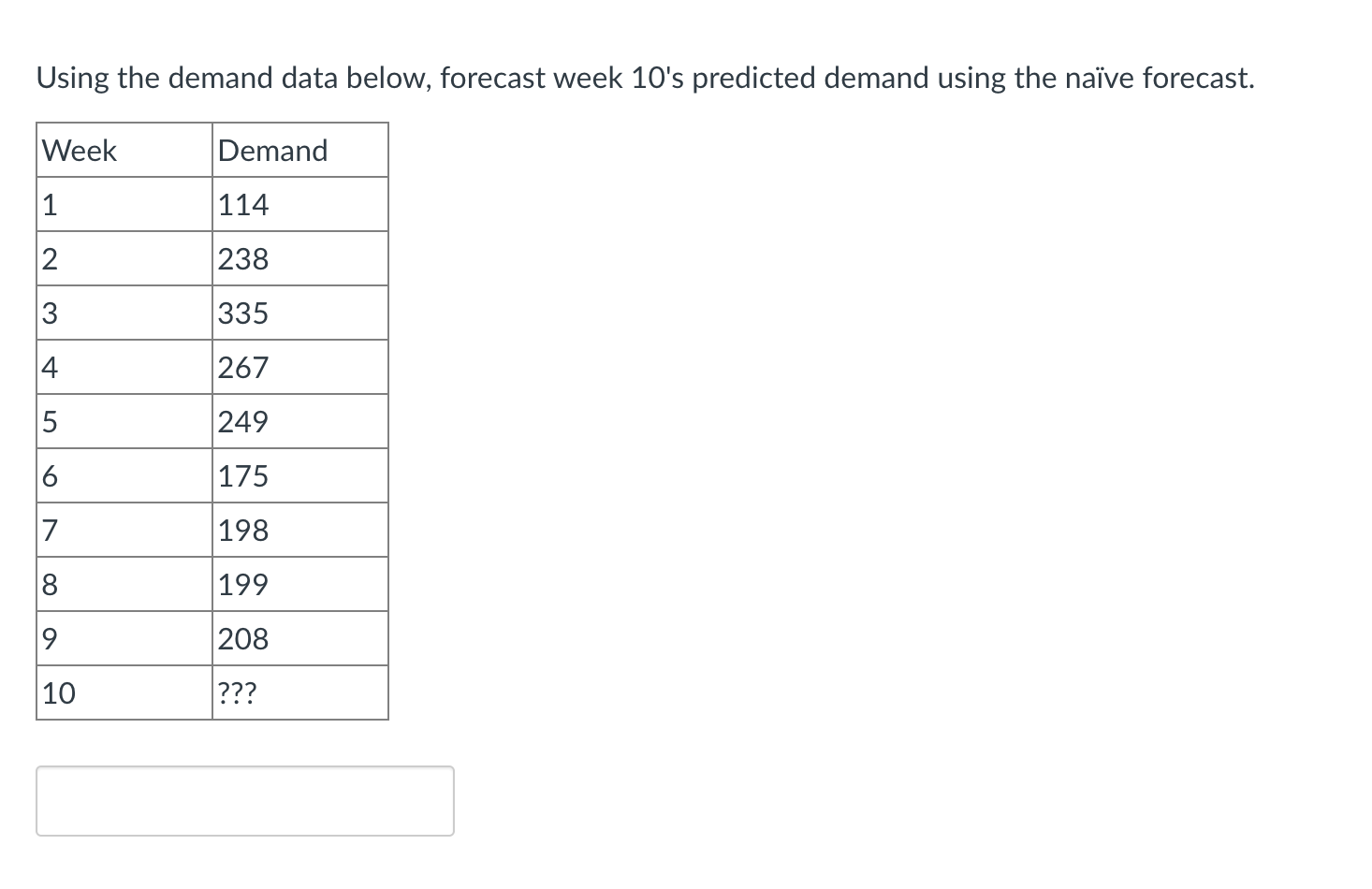
Task: Click the cell containing 175
Action: (x=299, y=475)
